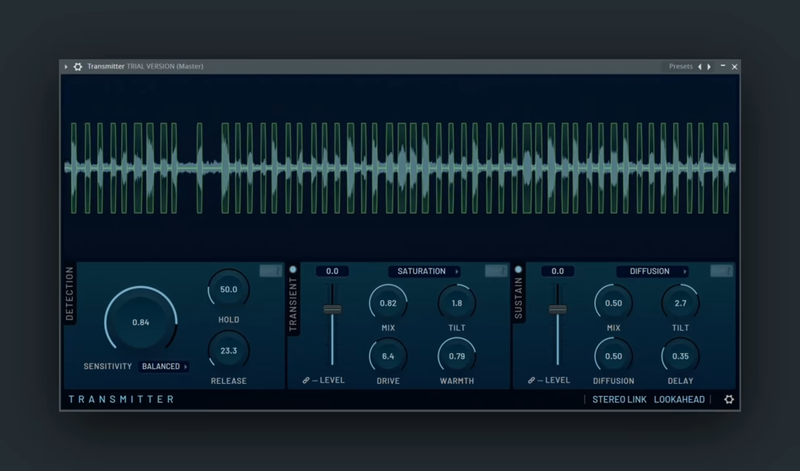This screenshot has width=800, height=471.
Task: Toggle the Transient level link icon
Action: pyautogui.click(x=306, y=380)
